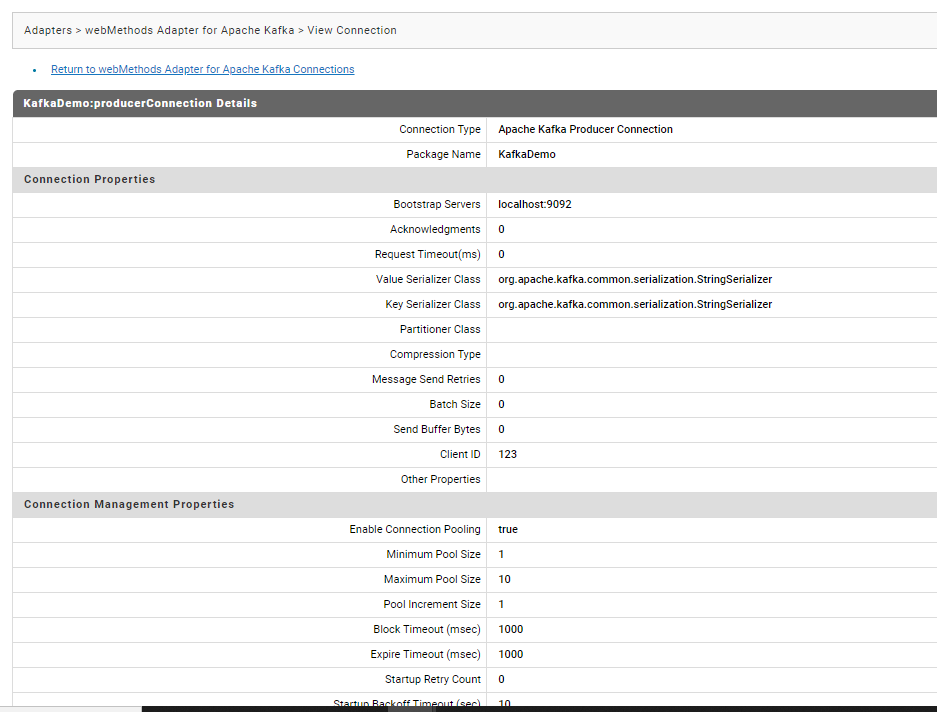Click the Pool Increment Size label
Image resolution: width=937 pixels, height=712 pixels.
(432, 604)
